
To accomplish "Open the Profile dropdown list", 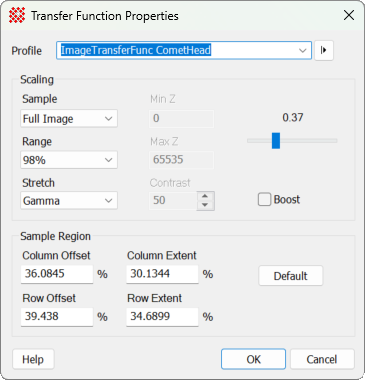I will coord(302,51).
